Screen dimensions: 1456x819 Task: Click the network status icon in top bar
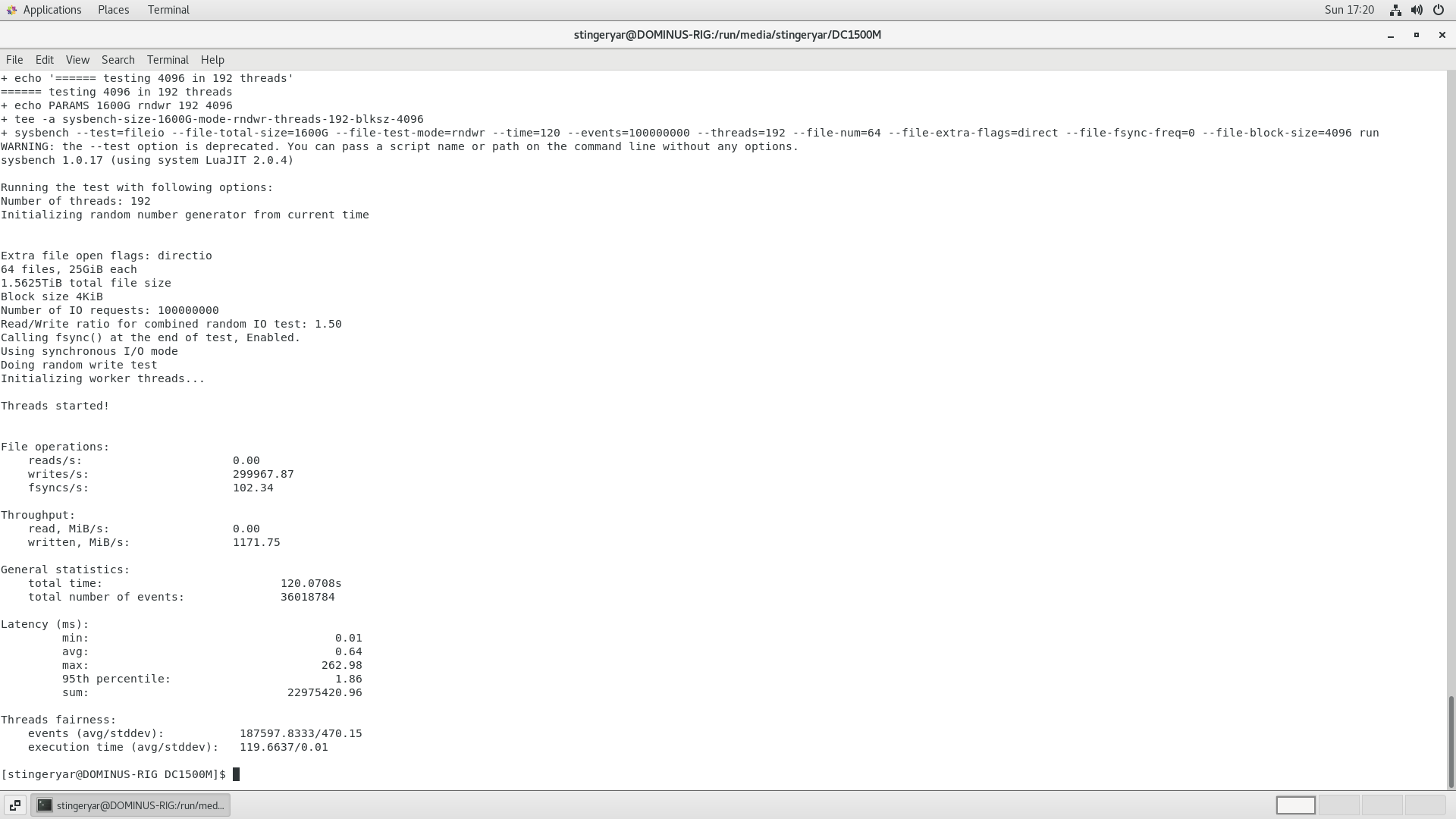point(1395,10)
